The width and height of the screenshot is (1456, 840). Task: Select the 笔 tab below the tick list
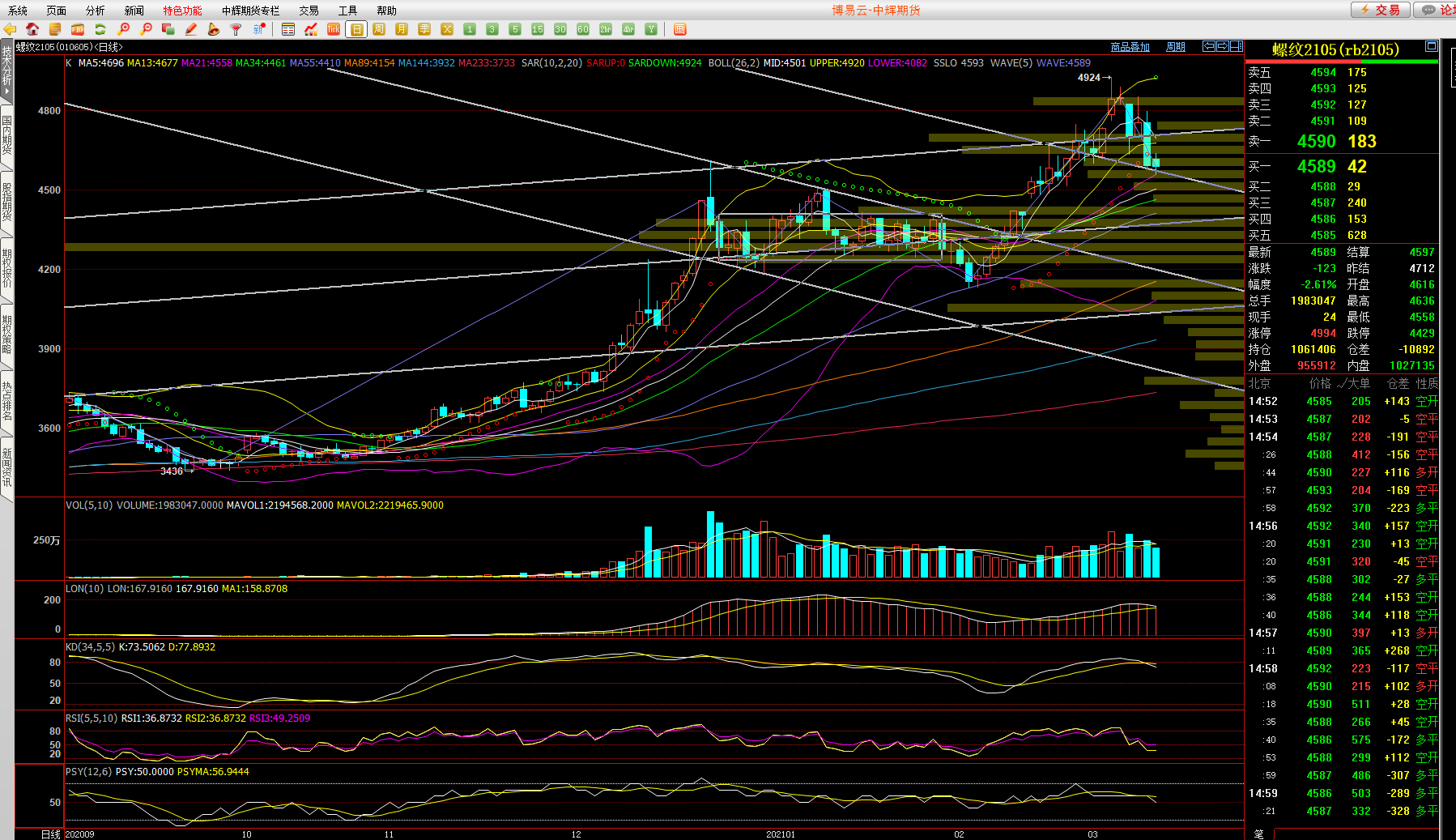(1259, 834)
